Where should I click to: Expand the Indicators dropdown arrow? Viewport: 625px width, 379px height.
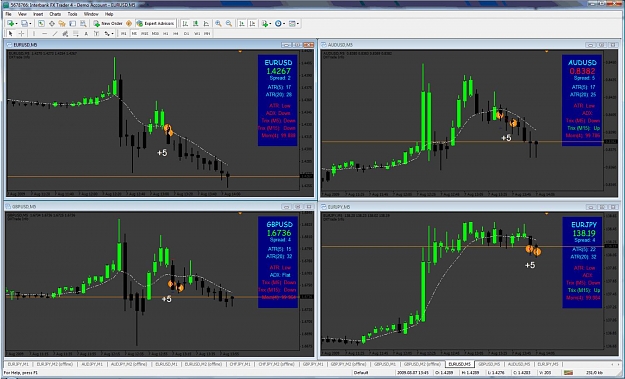pos(271,24)
